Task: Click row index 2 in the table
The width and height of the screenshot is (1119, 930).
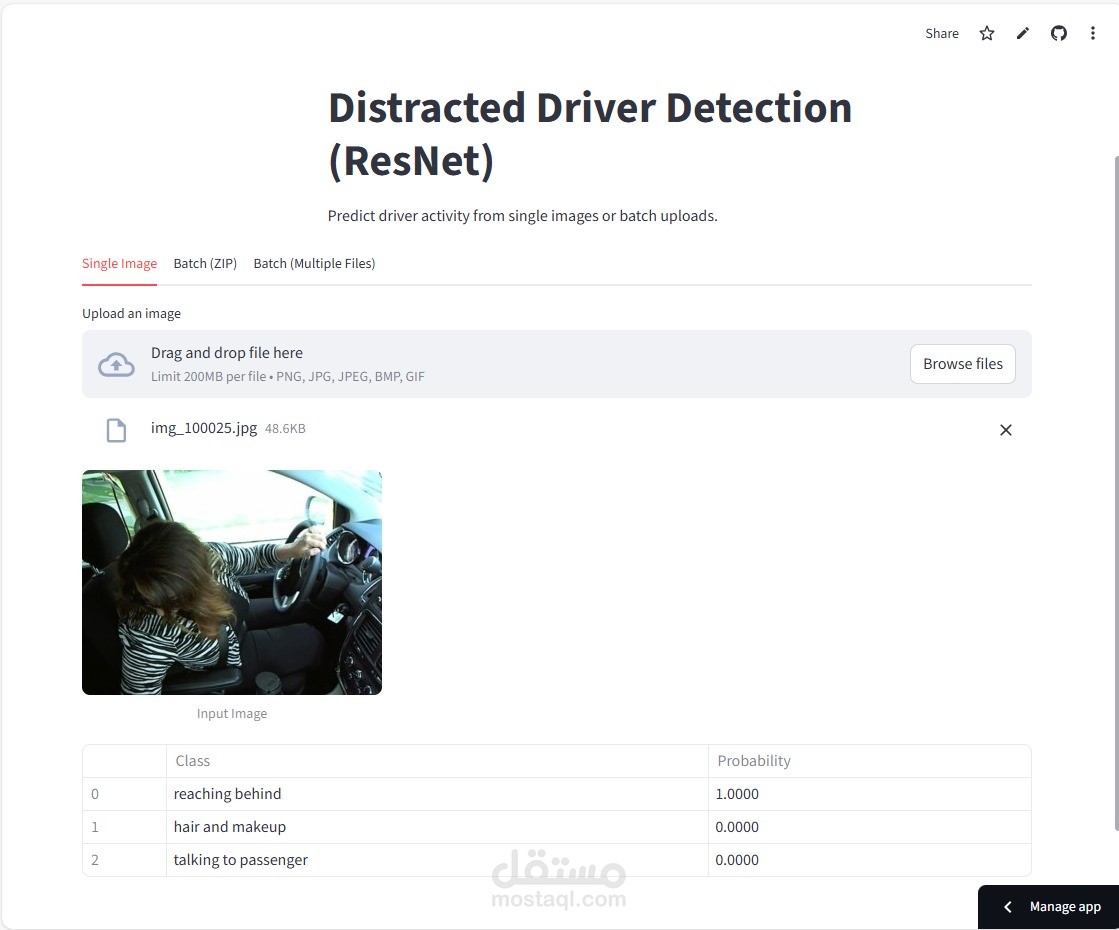Action: click(124, 859)
